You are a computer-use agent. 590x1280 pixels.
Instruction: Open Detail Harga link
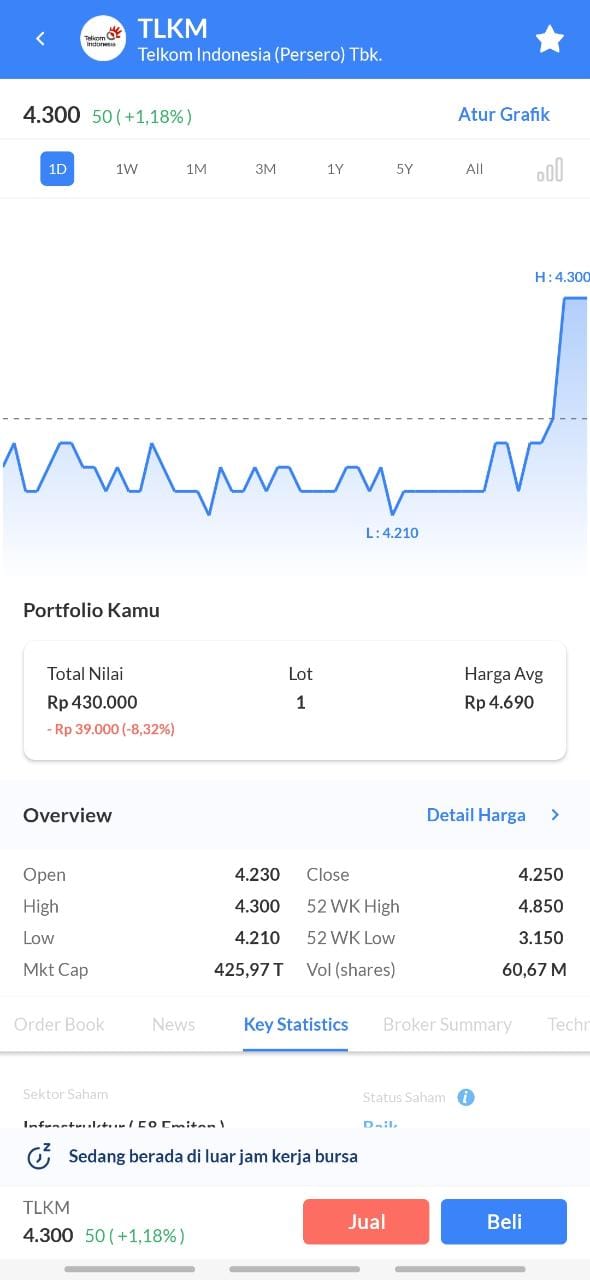coord(476,815)
